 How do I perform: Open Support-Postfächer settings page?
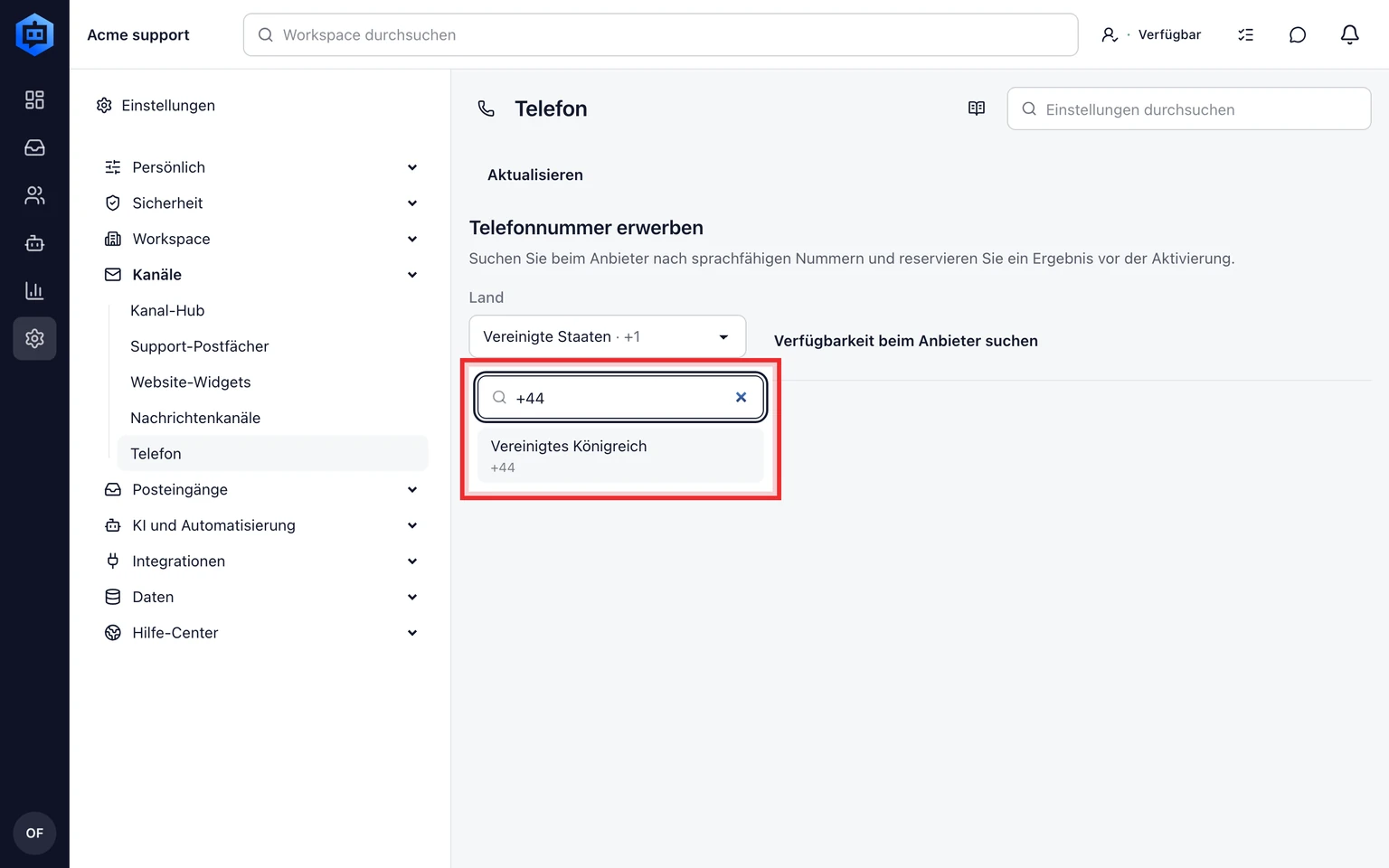click(x=272, y=346)
